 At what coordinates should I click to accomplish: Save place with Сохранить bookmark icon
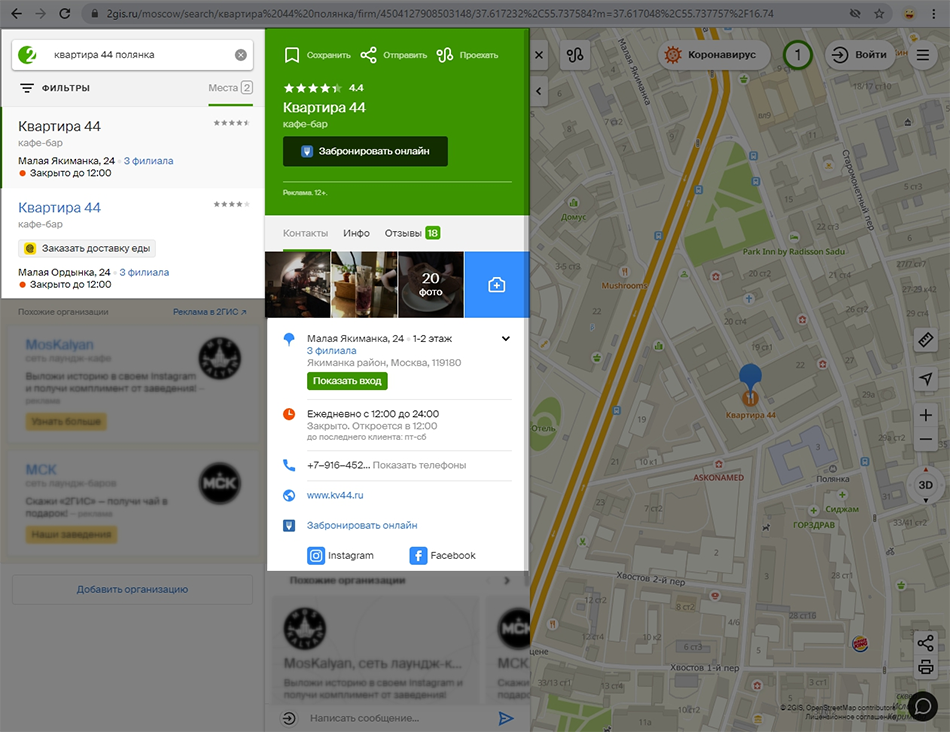tap(317, 55)
